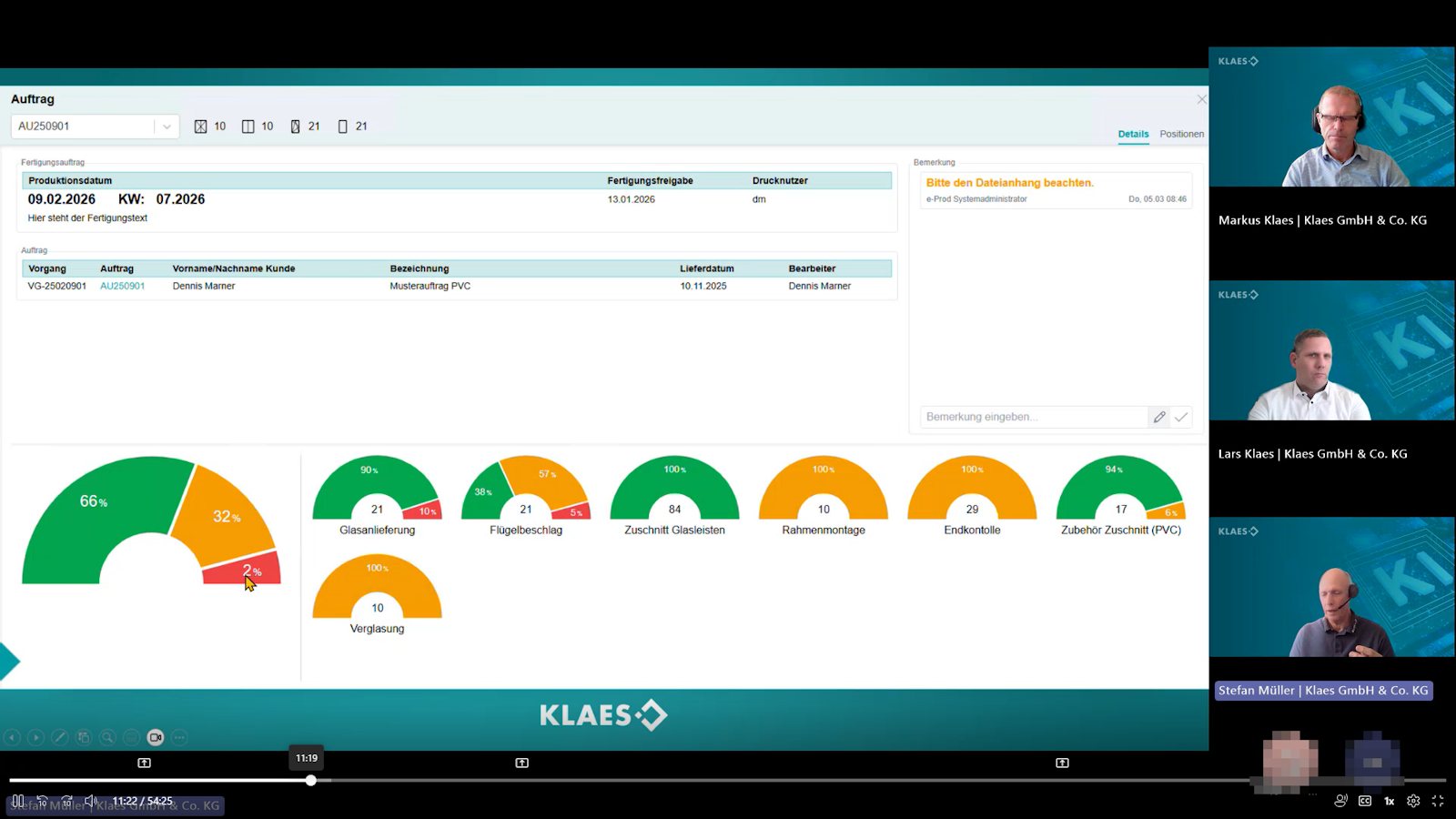Pause the video playback
Screen dimensions: 1456x819
tap(18, 801)
